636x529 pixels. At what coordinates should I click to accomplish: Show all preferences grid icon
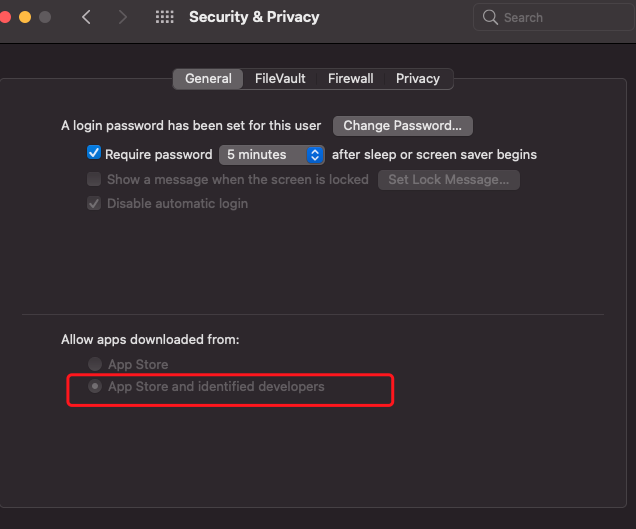[x=165, y=17]
